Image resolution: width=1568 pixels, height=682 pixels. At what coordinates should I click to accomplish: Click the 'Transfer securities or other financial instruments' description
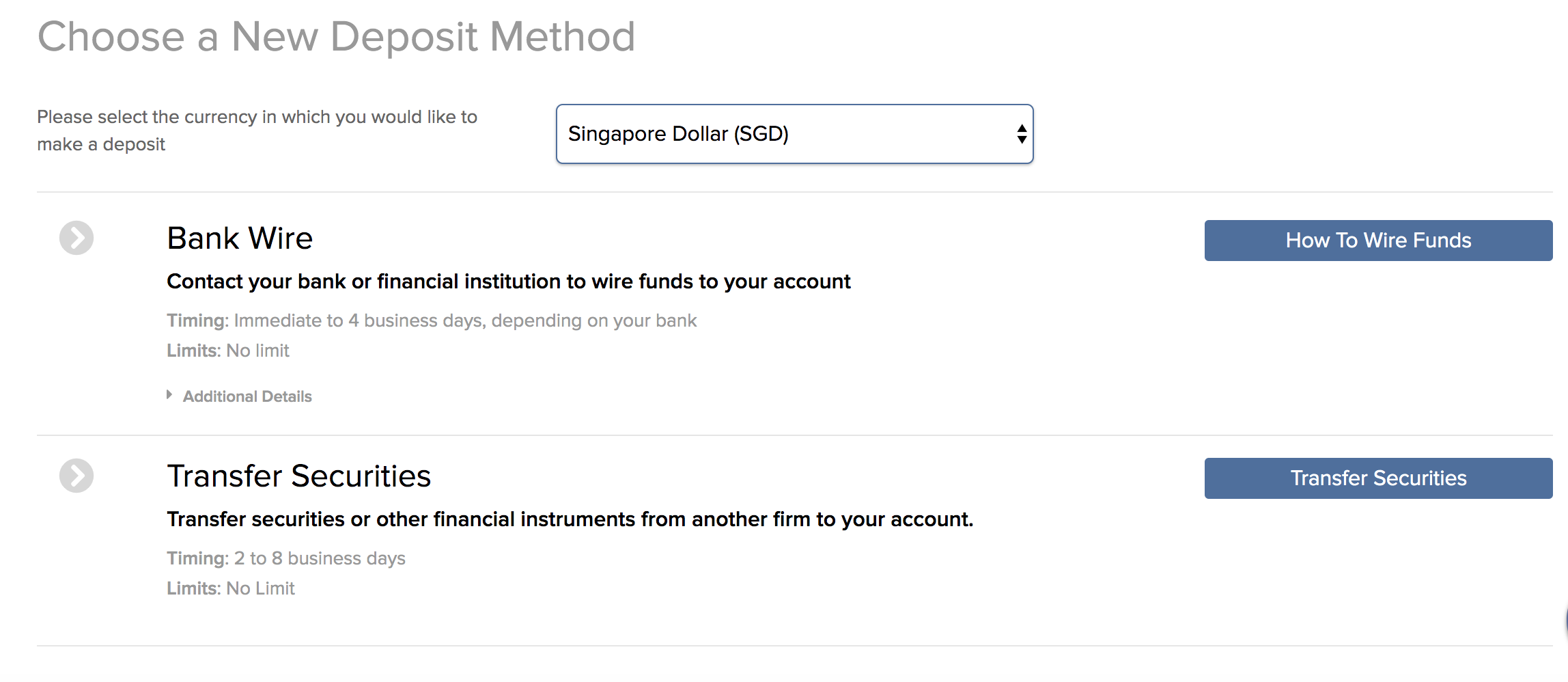[x=570, y=519]
